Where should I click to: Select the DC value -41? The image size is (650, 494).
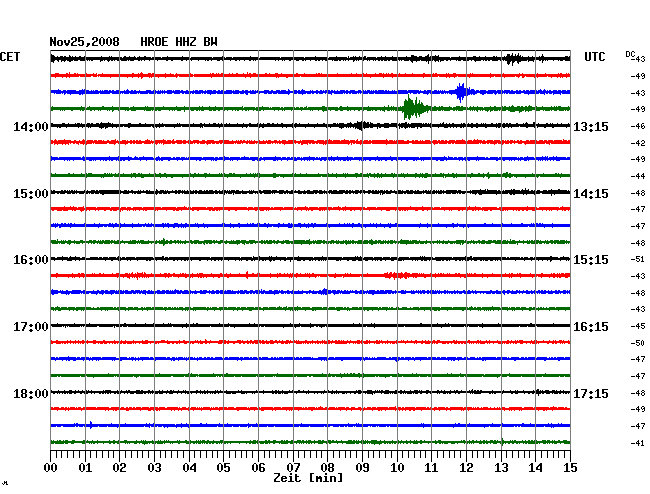tap(638, 443)
